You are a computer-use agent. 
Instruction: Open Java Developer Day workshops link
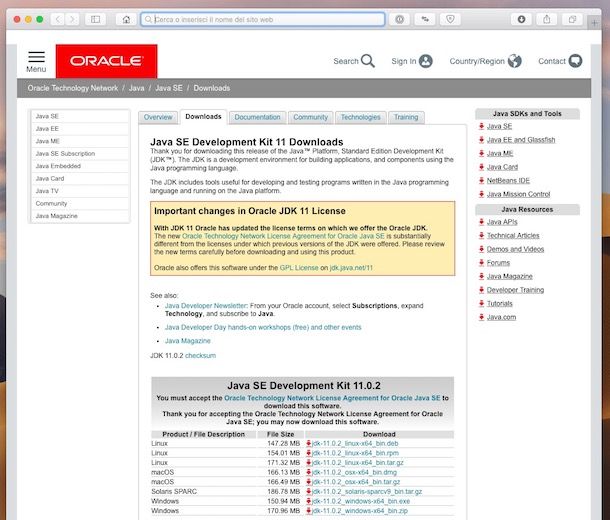[263, 327]
